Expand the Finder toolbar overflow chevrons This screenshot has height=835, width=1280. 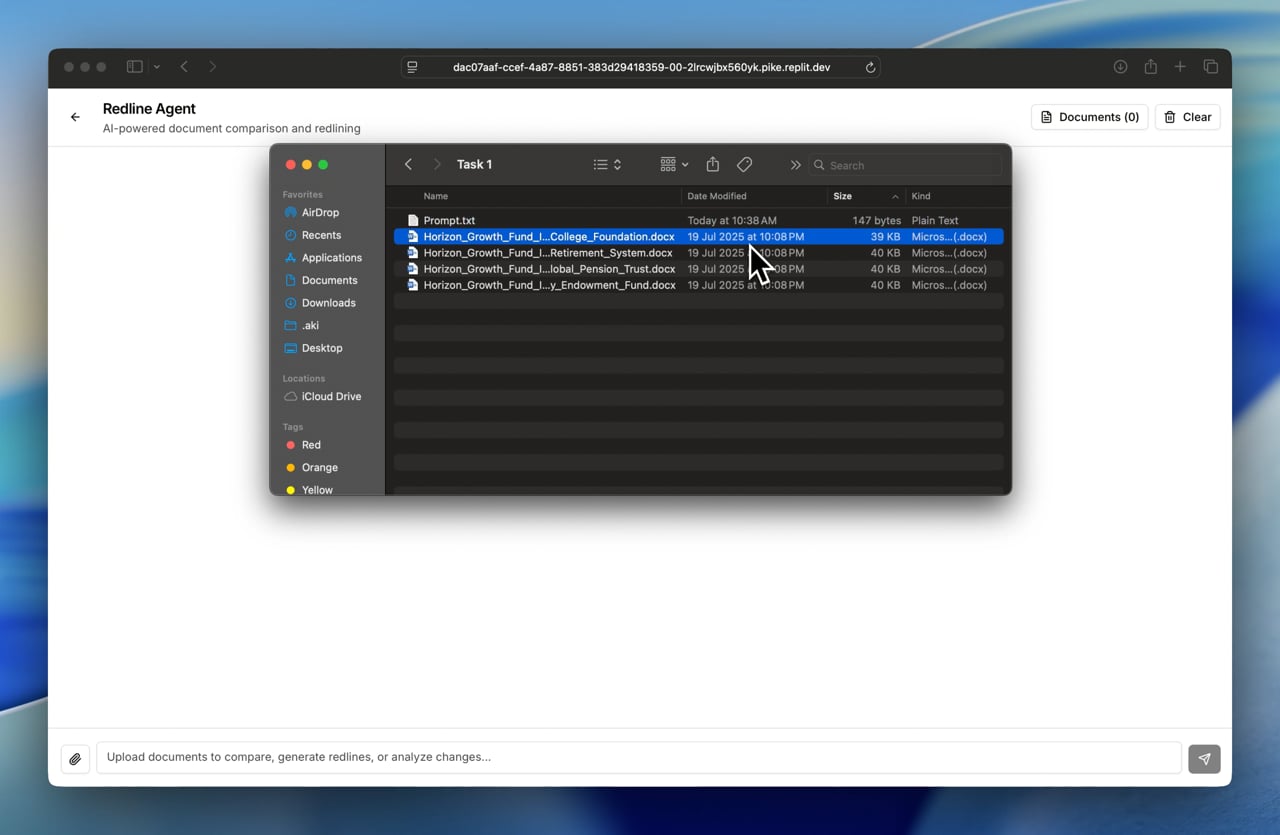[x=795, y=165]
